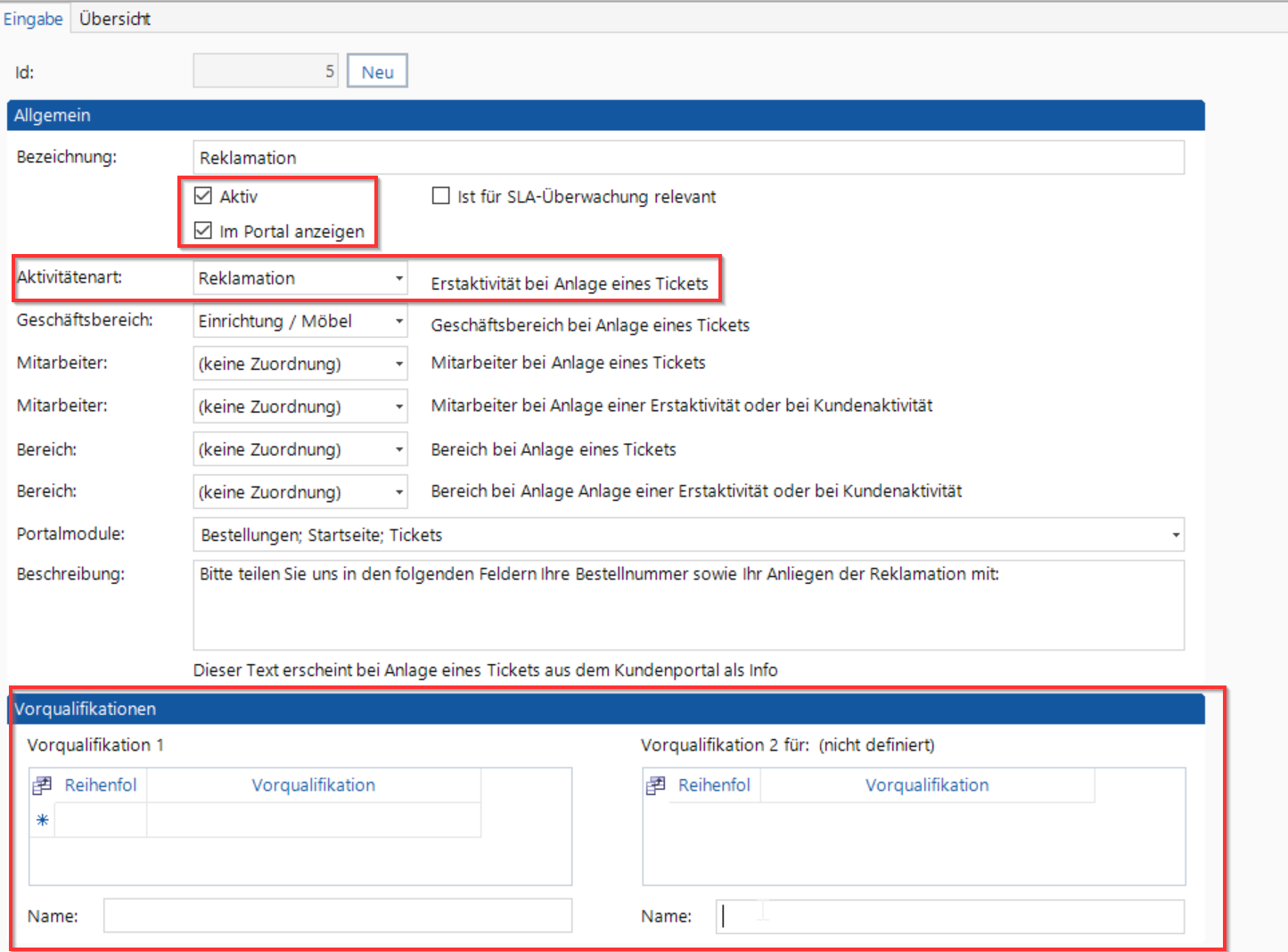Screen dimensions: 1288x952
Task: Click 'Dieser Text erscheint bei Anlage' info text
Action: (486, 670)
